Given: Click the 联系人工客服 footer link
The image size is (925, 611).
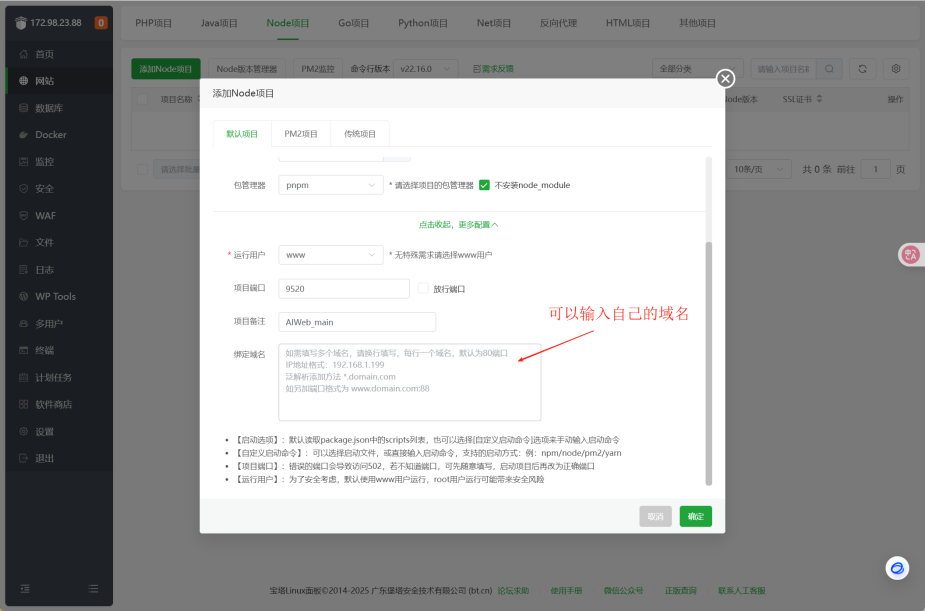Looking at the screenshot, I should [x=742, y=590].
